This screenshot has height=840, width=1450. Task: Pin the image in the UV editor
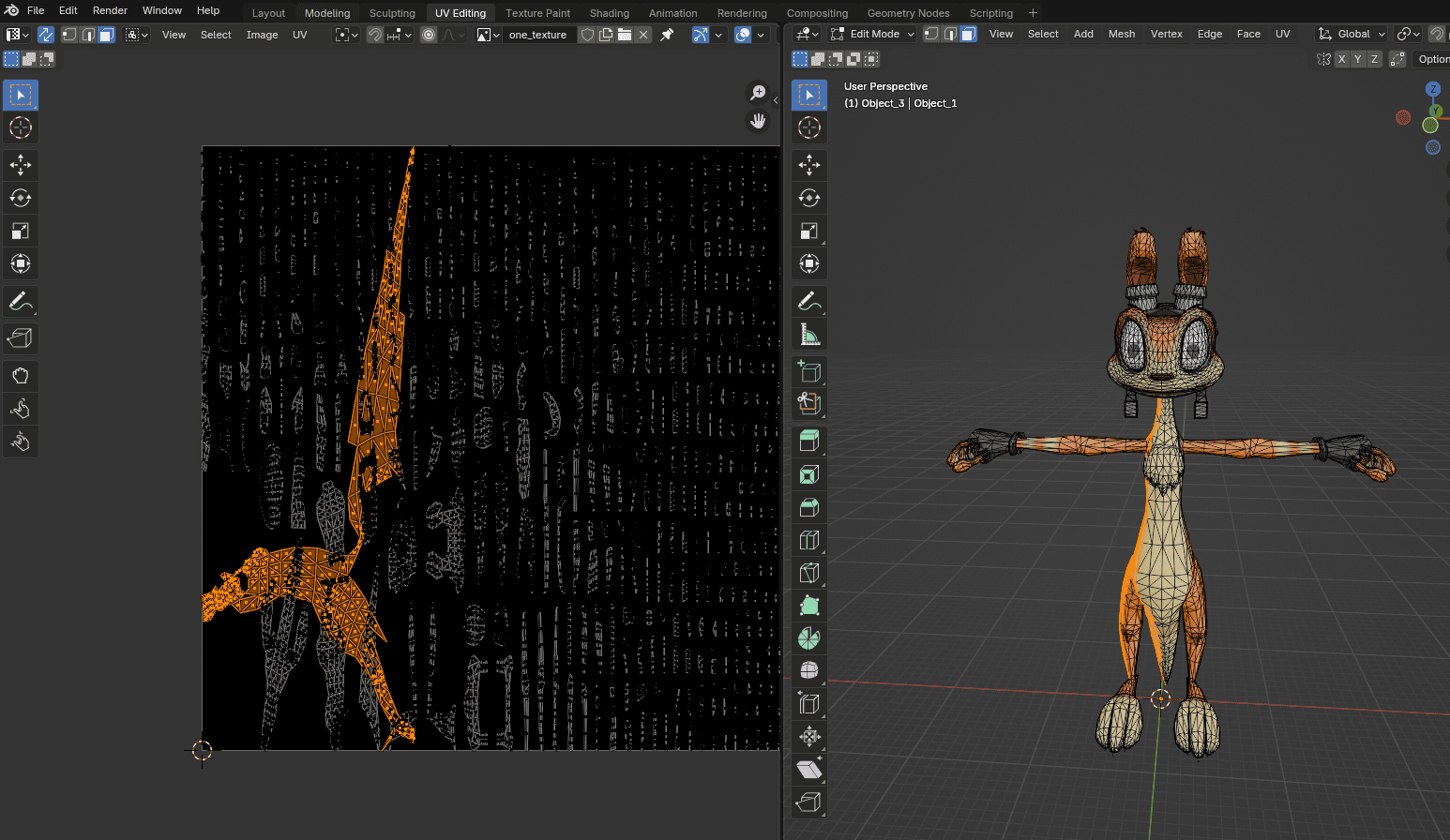pyautogui.click(x=667, y=35)
